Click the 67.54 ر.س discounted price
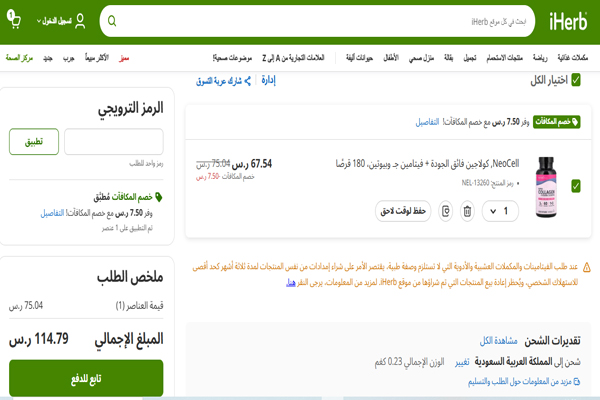600x400 pixels. click(x=252, y=164)
